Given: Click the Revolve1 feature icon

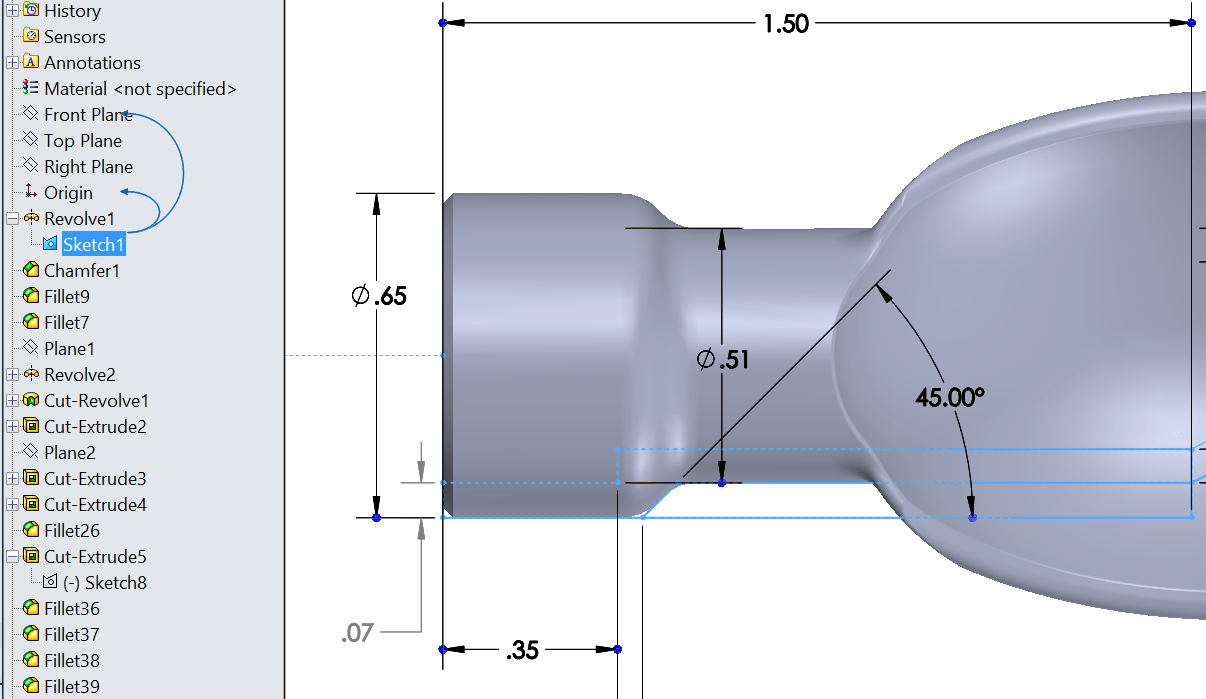Looking at the screenshot, I should point(30,218).
